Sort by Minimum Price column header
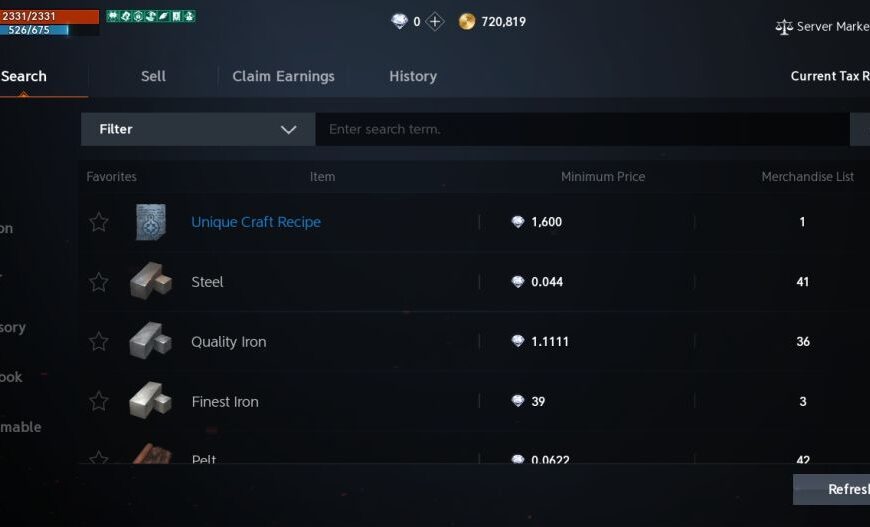 (603, 177)
